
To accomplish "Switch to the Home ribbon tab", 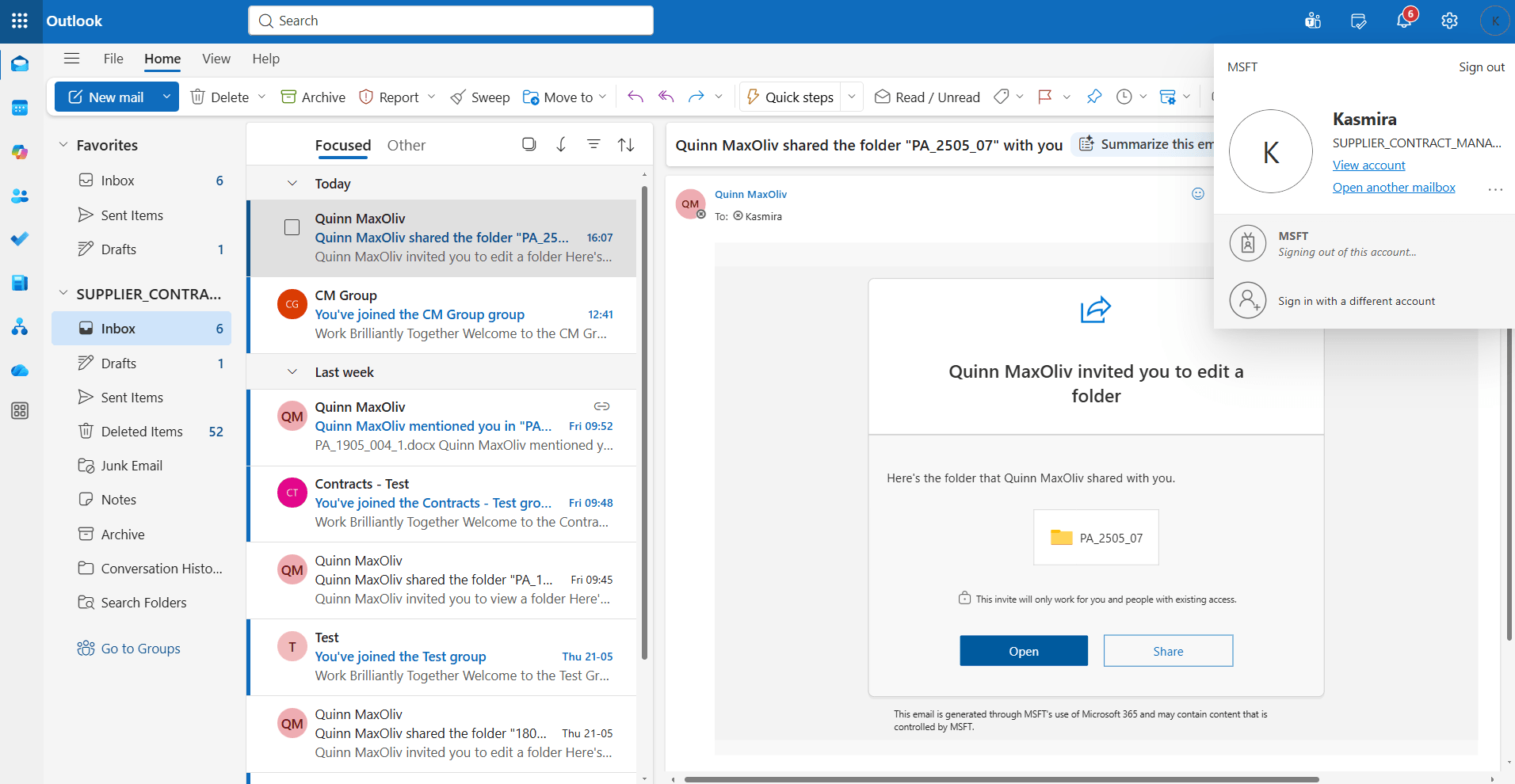I will click(162, 59).
